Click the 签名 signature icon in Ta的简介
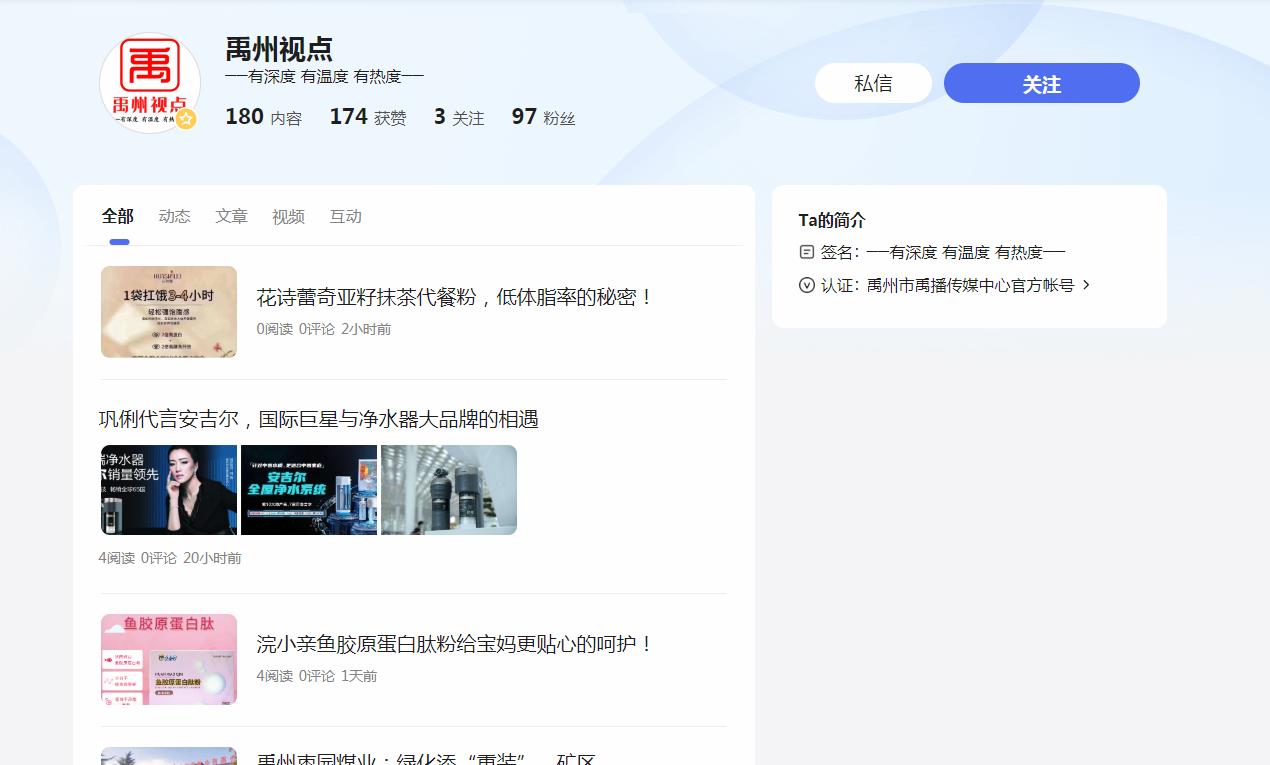Image resolution: width=1270 pixels, height=765 pixels. pos(807,252)
